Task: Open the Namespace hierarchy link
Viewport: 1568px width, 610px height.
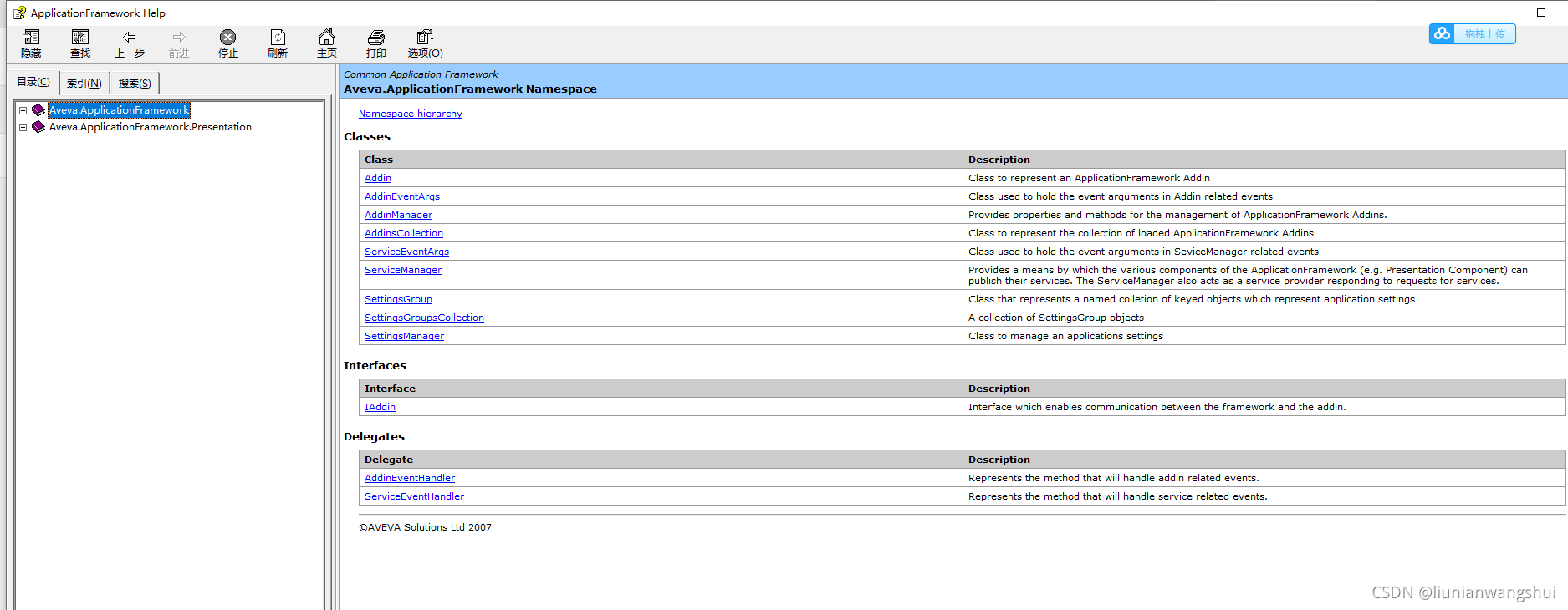Action: point(410,114)
